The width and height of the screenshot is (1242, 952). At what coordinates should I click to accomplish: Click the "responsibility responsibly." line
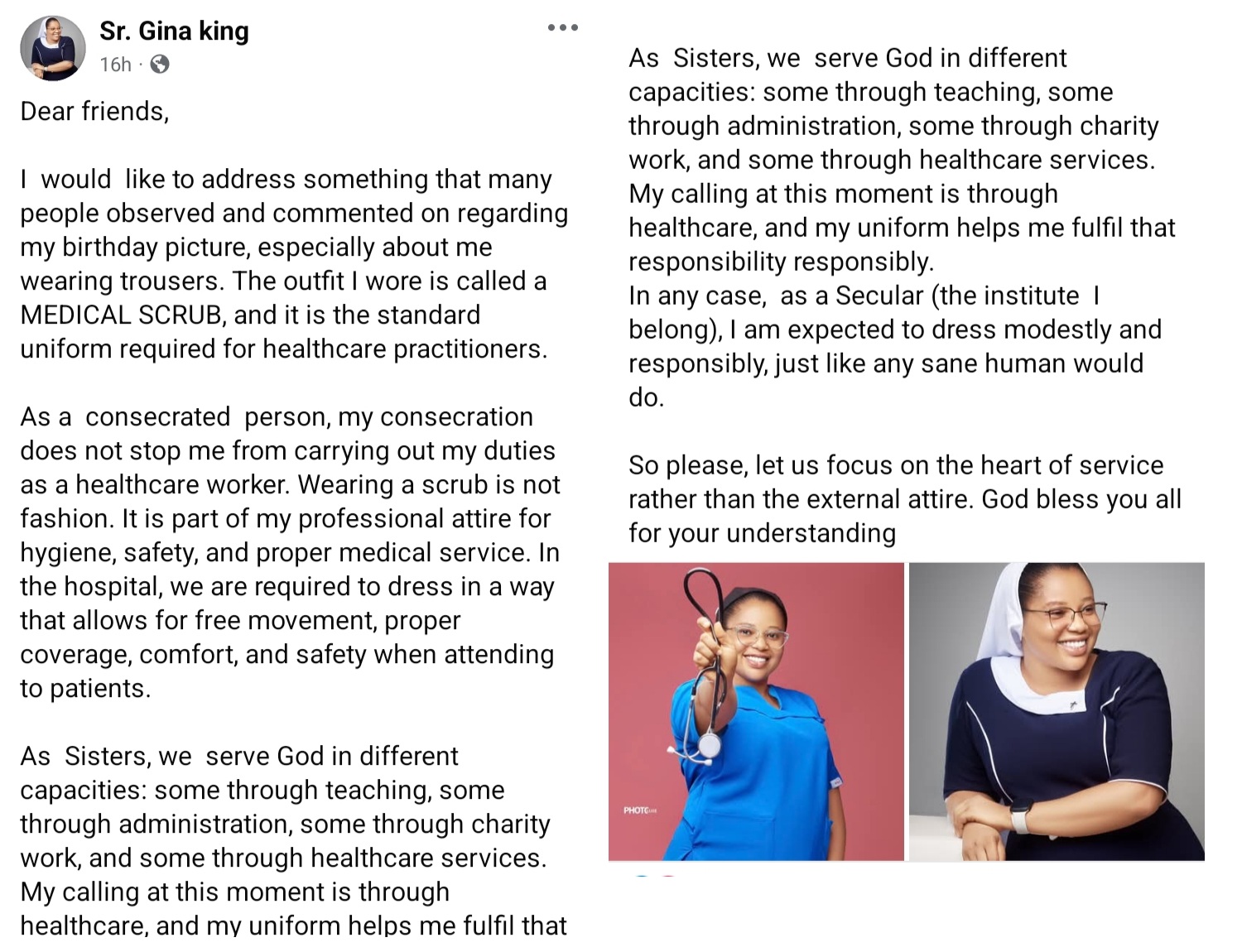(781, 262)
